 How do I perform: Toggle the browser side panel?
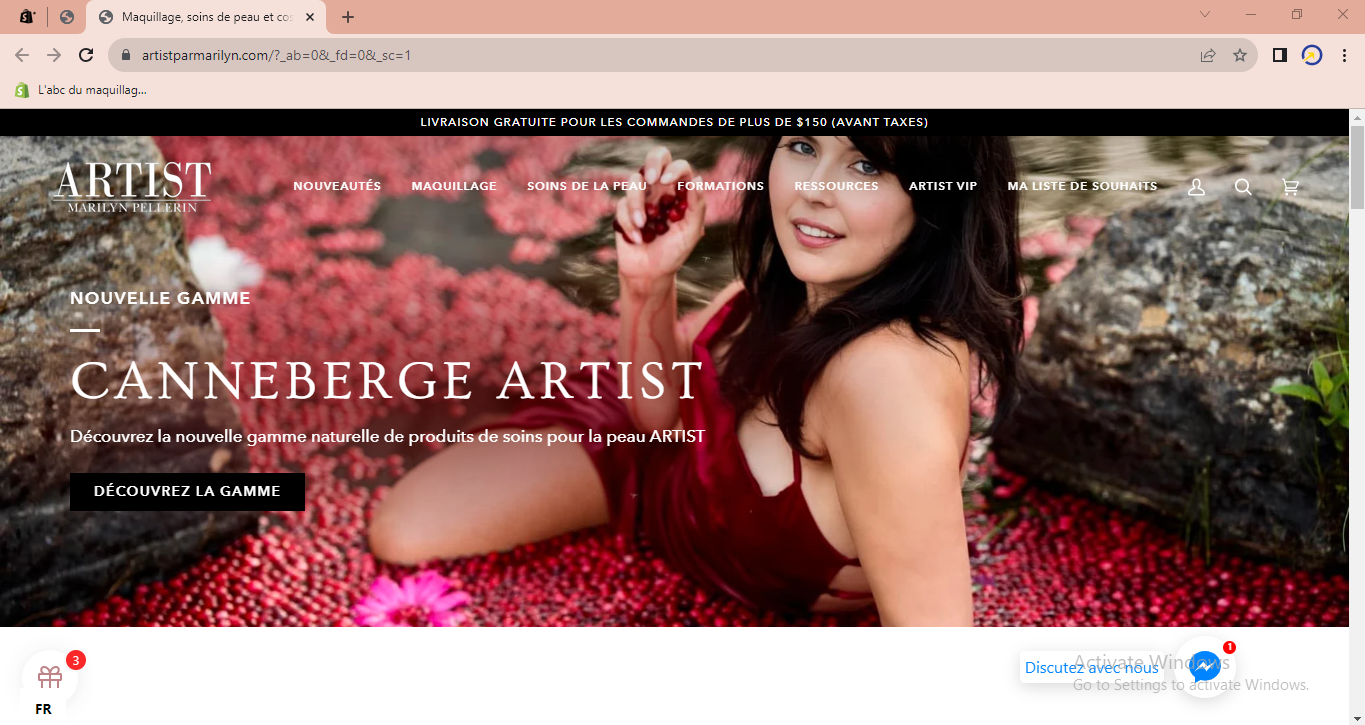pos(1279,56)
